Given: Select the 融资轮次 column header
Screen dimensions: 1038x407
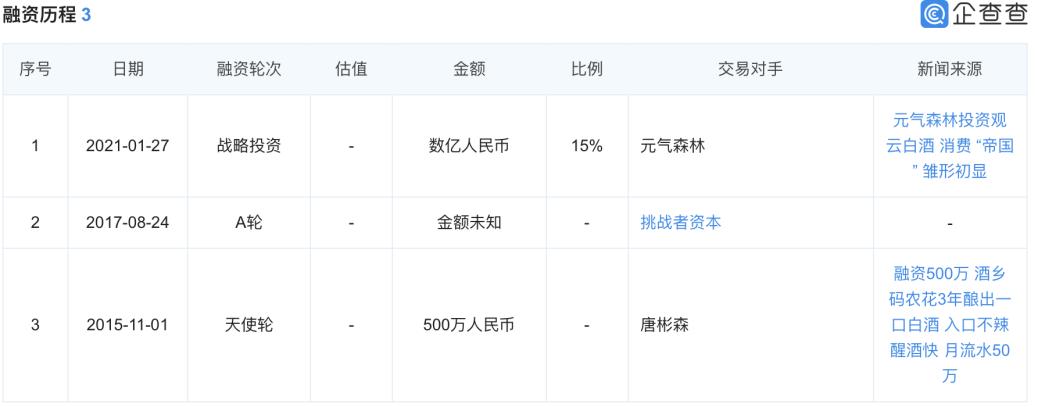Looking at the screenshot, I should pyautogui.click(x=249, y=69).
